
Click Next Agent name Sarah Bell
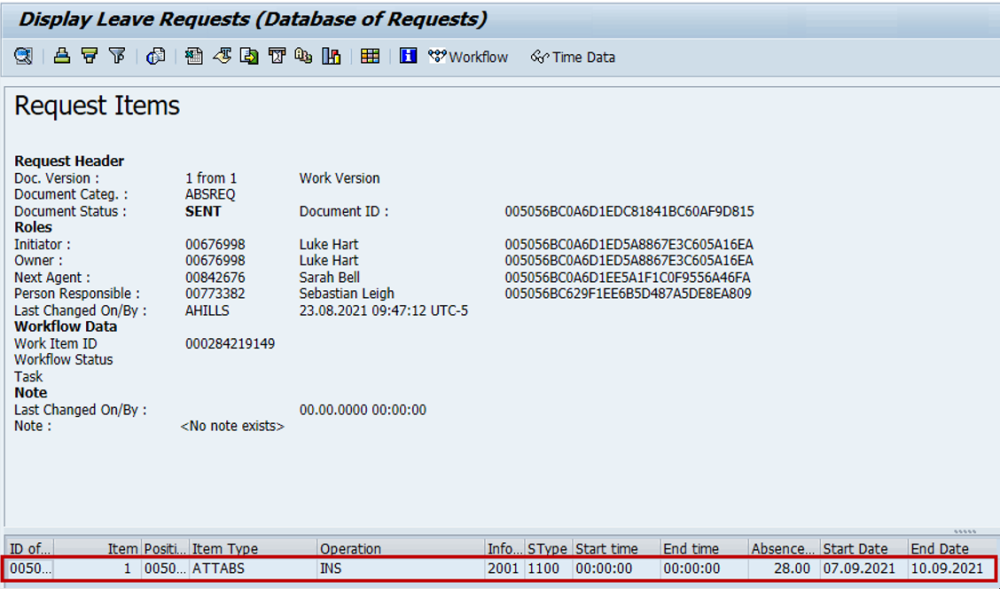pos(330,278)
